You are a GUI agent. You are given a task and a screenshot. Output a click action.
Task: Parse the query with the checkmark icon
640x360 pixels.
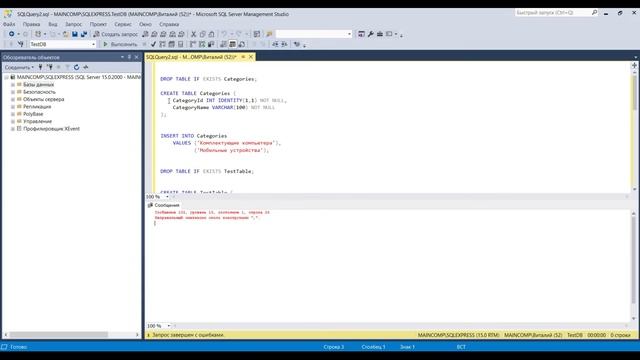pos(153,44)
